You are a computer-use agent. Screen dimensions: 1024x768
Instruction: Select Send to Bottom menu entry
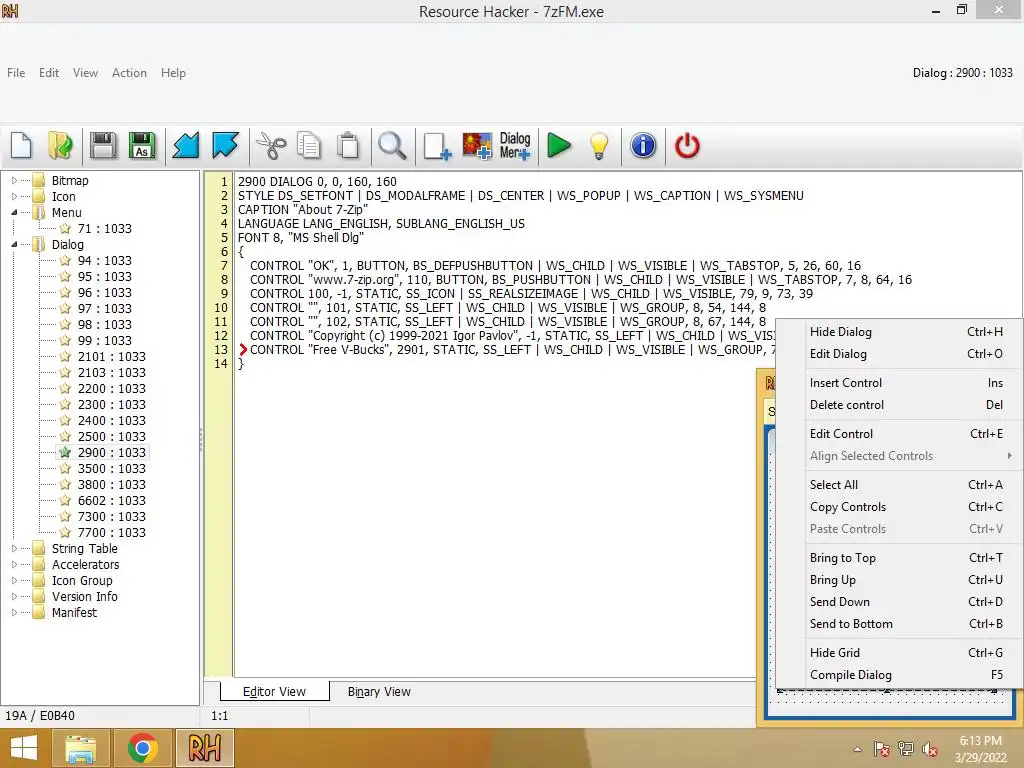tap(899, 624)
